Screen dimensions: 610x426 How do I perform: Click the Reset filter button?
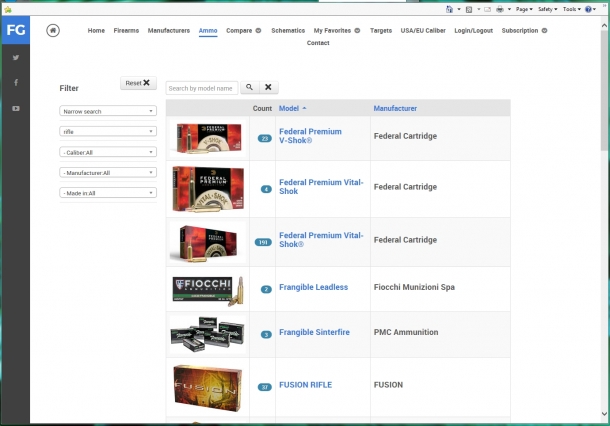point(138,83)
